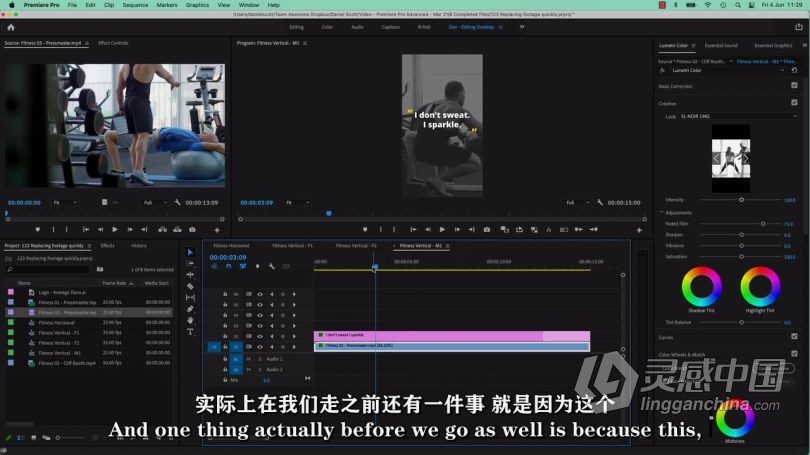Open the Markers menu
This screenshot has height=455, width=810.
[166, 5]
